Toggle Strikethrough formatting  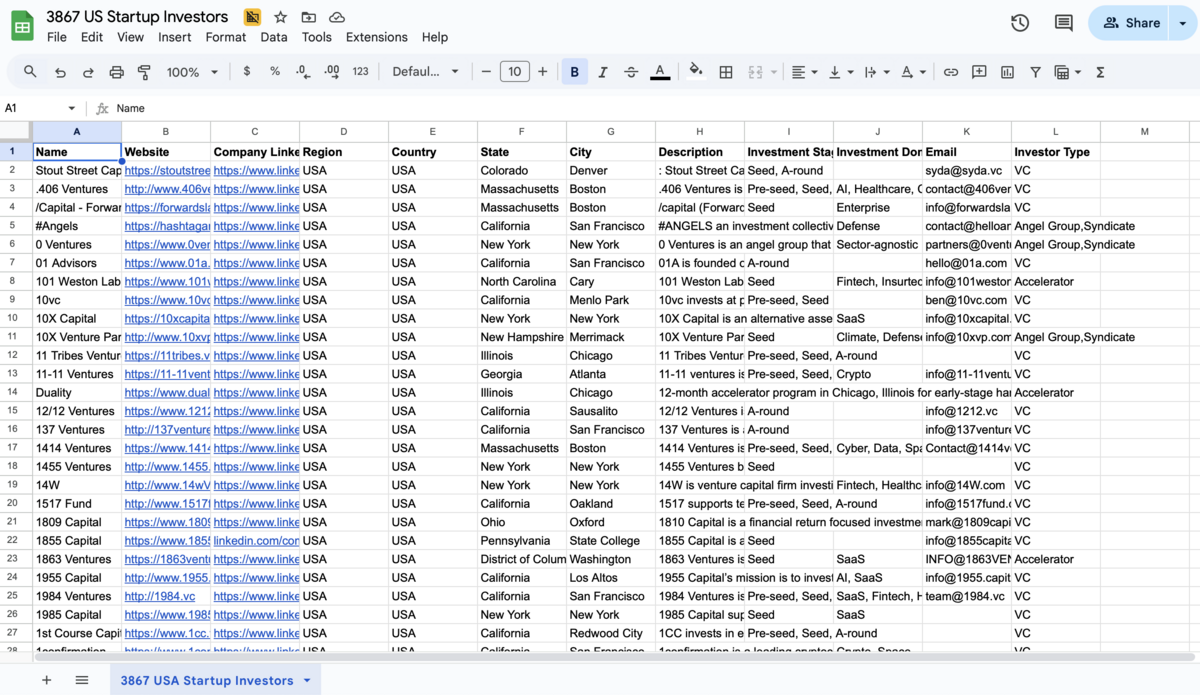pyautogui.click(x=631, y=72)
